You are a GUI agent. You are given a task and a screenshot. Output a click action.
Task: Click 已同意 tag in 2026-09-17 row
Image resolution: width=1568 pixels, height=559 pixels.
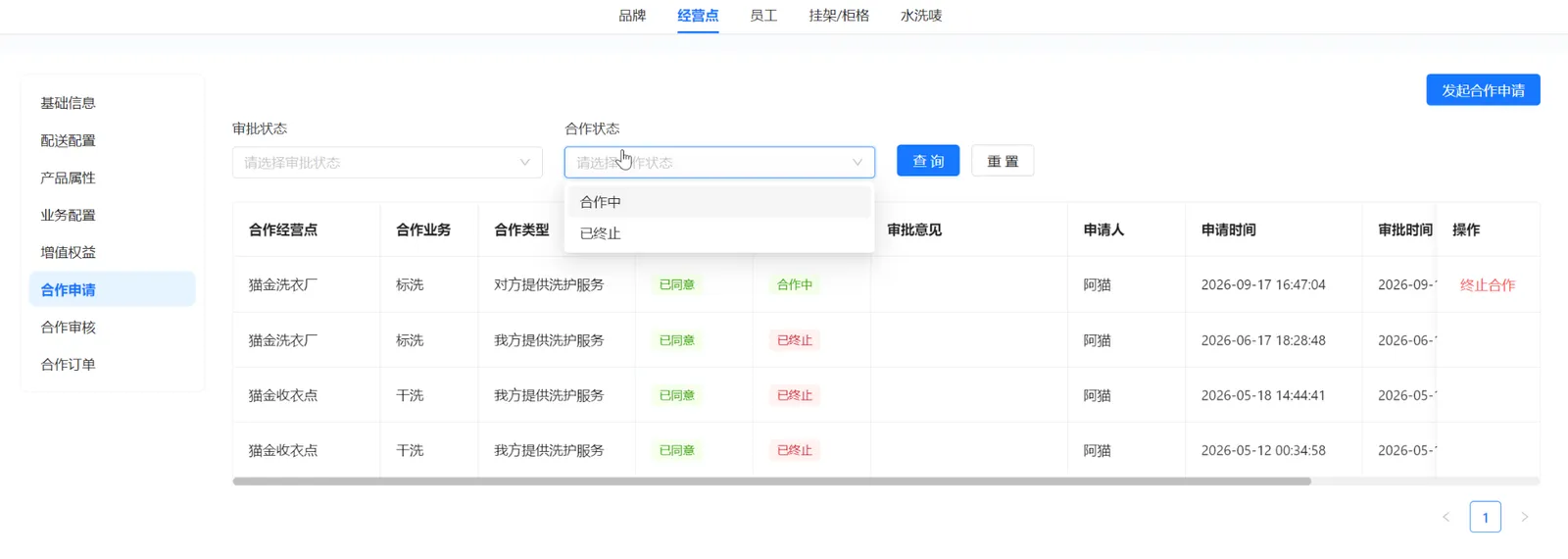677,285
